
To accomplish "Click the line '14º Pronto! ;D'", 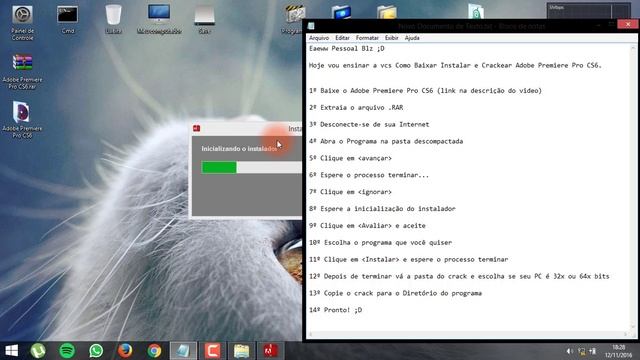I will (x=336, y=310).
